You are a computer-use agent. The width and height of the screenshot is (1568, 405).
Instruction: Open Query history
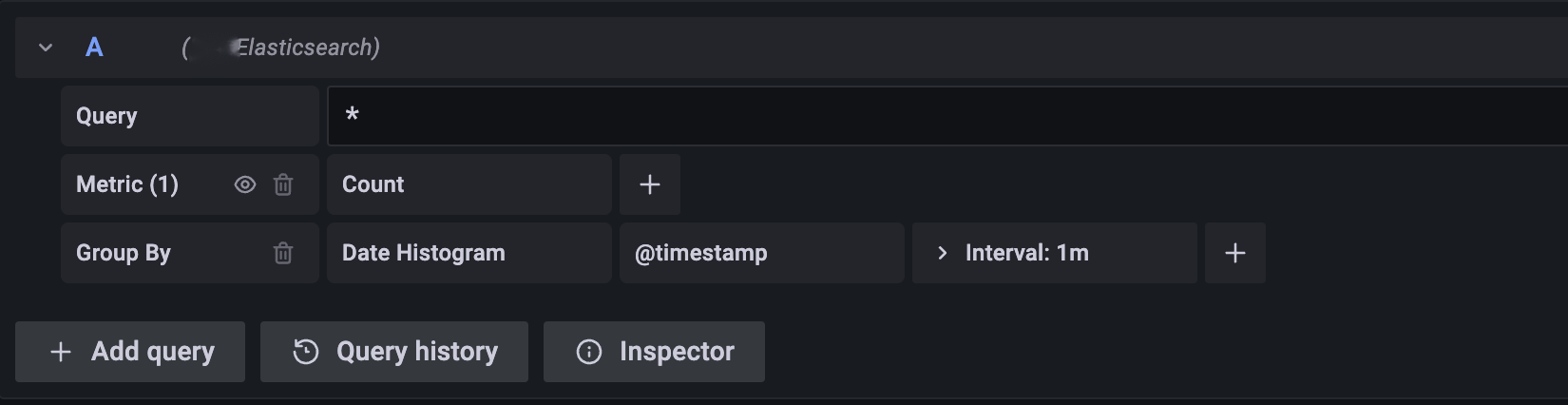click(394, 352)
